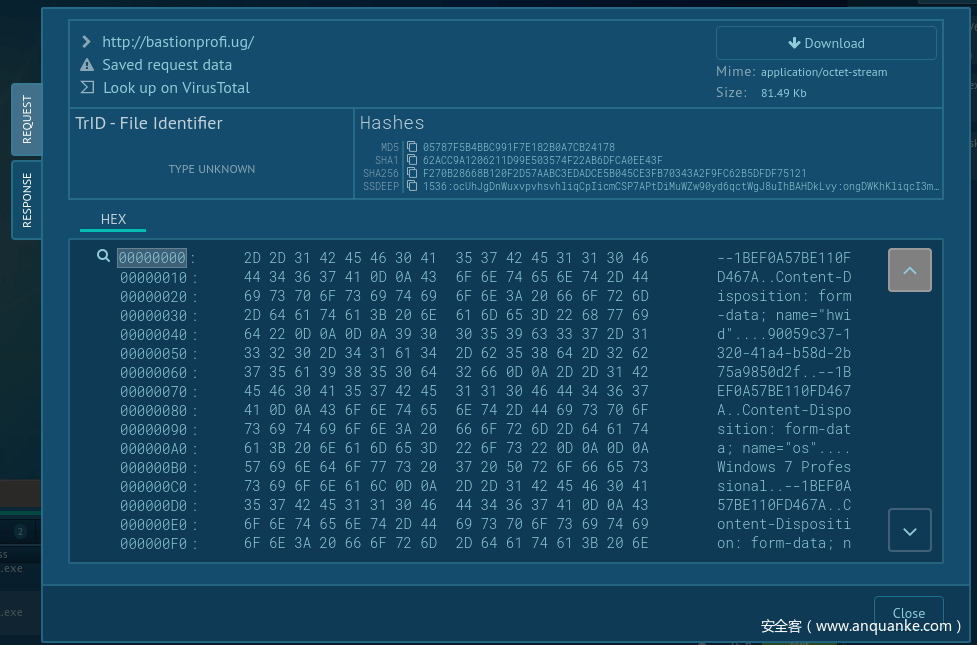
Task: Select ASCII text 'isposition: form'
Action: point(784,296)
